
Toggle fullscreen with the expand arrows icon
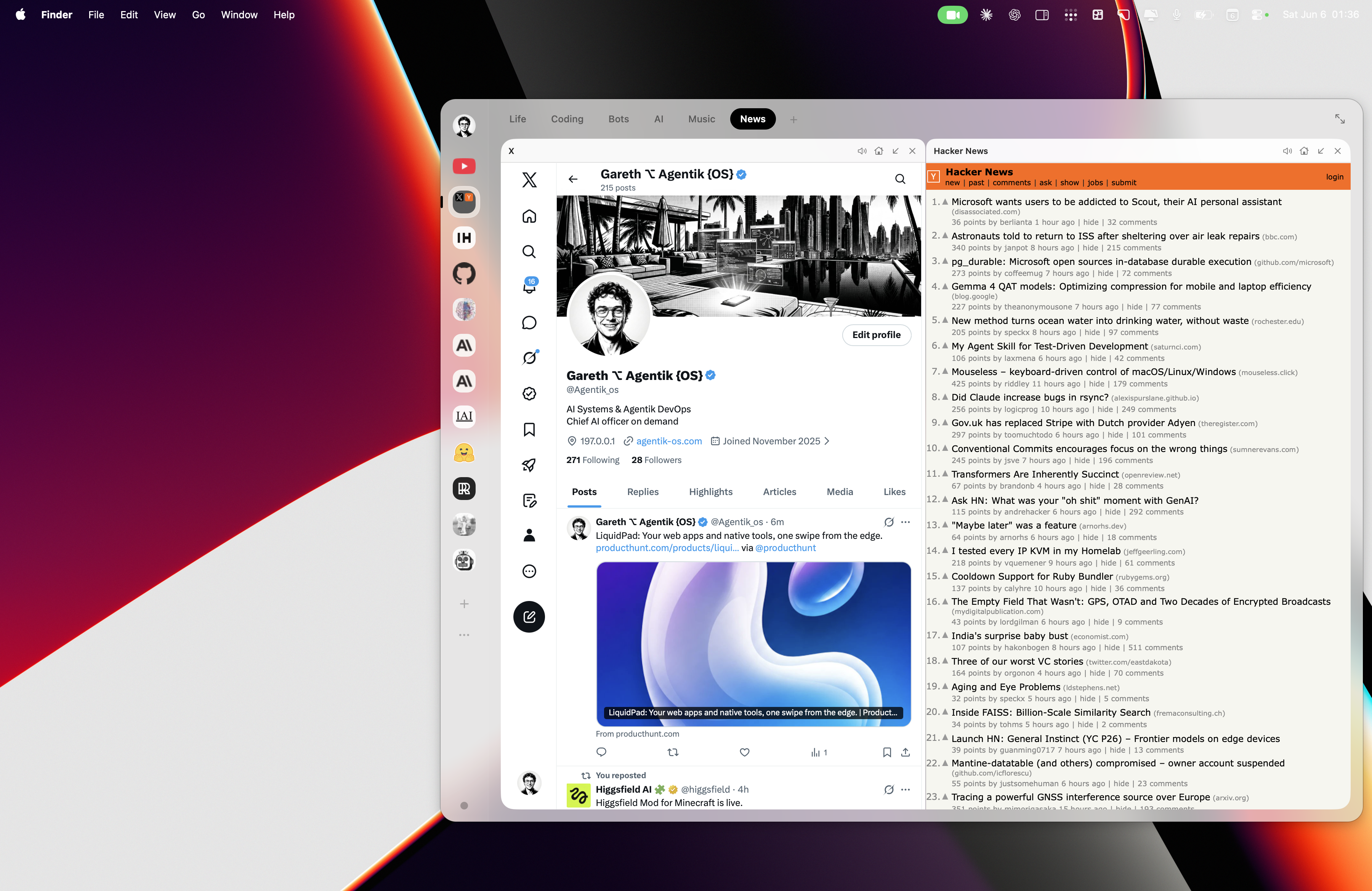pos(1340,119)
